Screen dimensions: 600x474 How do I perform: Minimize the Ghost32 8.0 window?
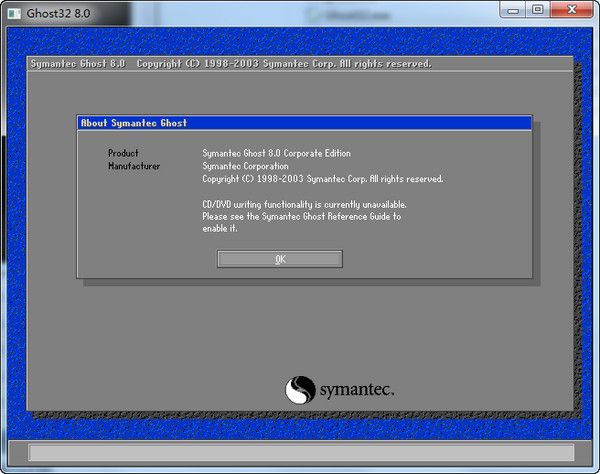513,10
